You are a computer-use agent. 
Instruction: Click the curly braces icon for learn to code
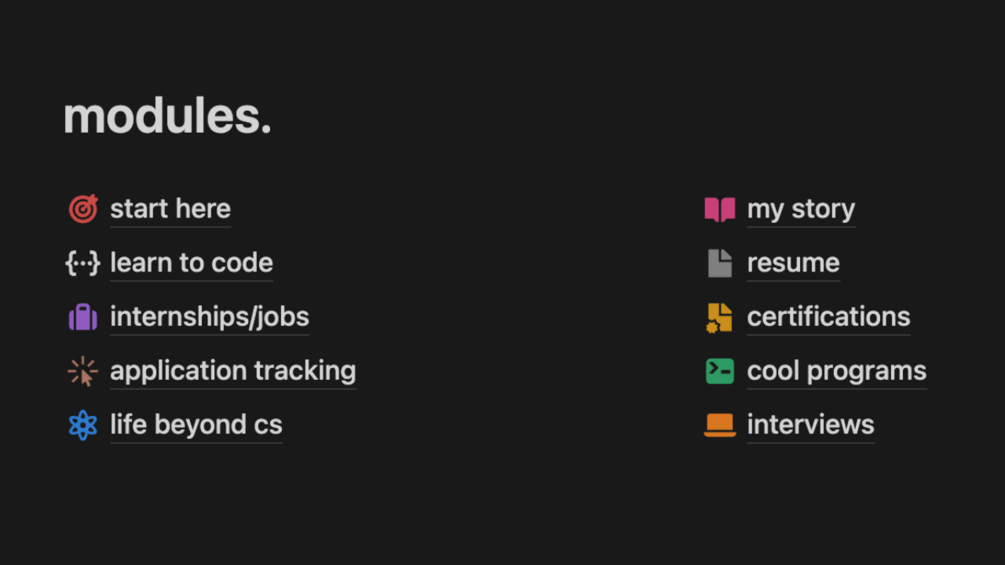pos(83,263)
